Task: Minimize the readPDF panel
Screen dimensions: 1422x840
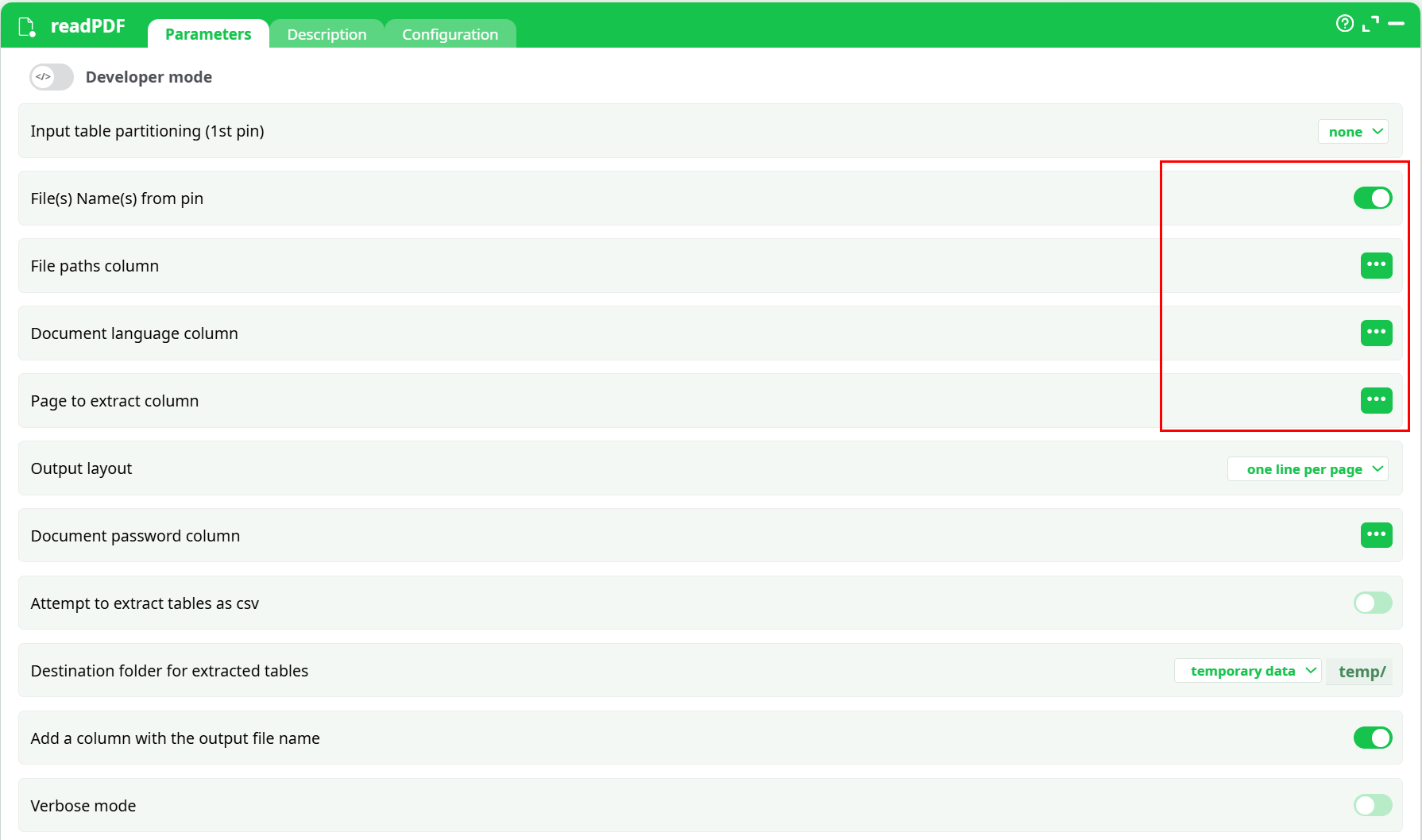Action: click(x=1396, y=24)
